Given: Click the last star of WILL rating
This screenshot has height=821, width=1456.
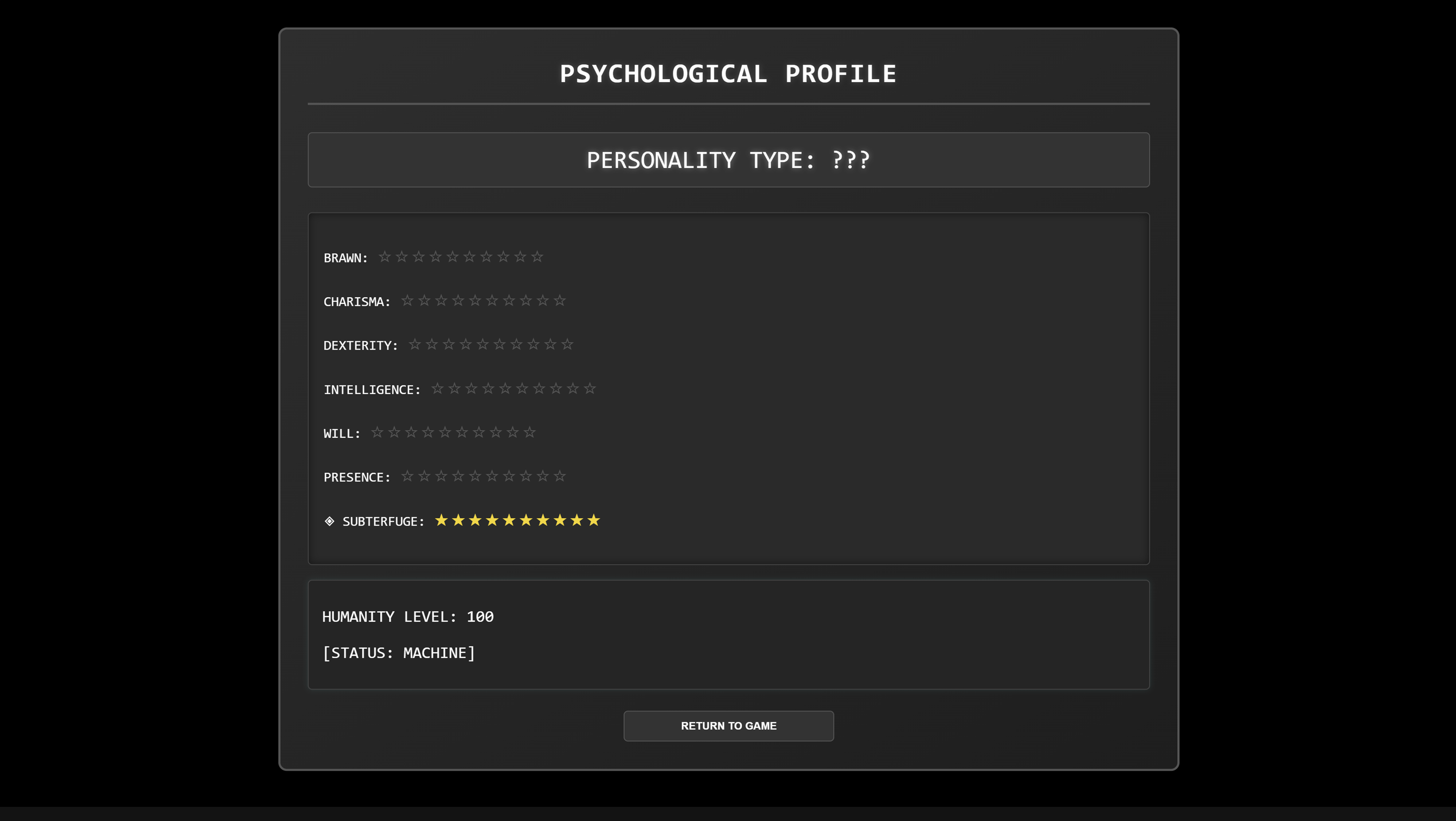Looking at the screenshot, I should tap(530, 433).
